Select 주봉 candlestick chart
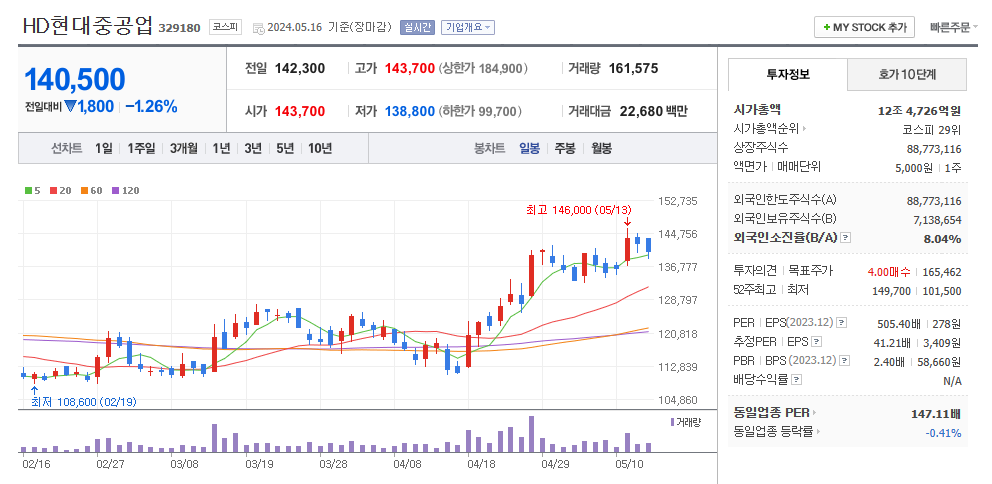This screenshot has height=484, width=992. pyautogui.click(x=565, y=149)
